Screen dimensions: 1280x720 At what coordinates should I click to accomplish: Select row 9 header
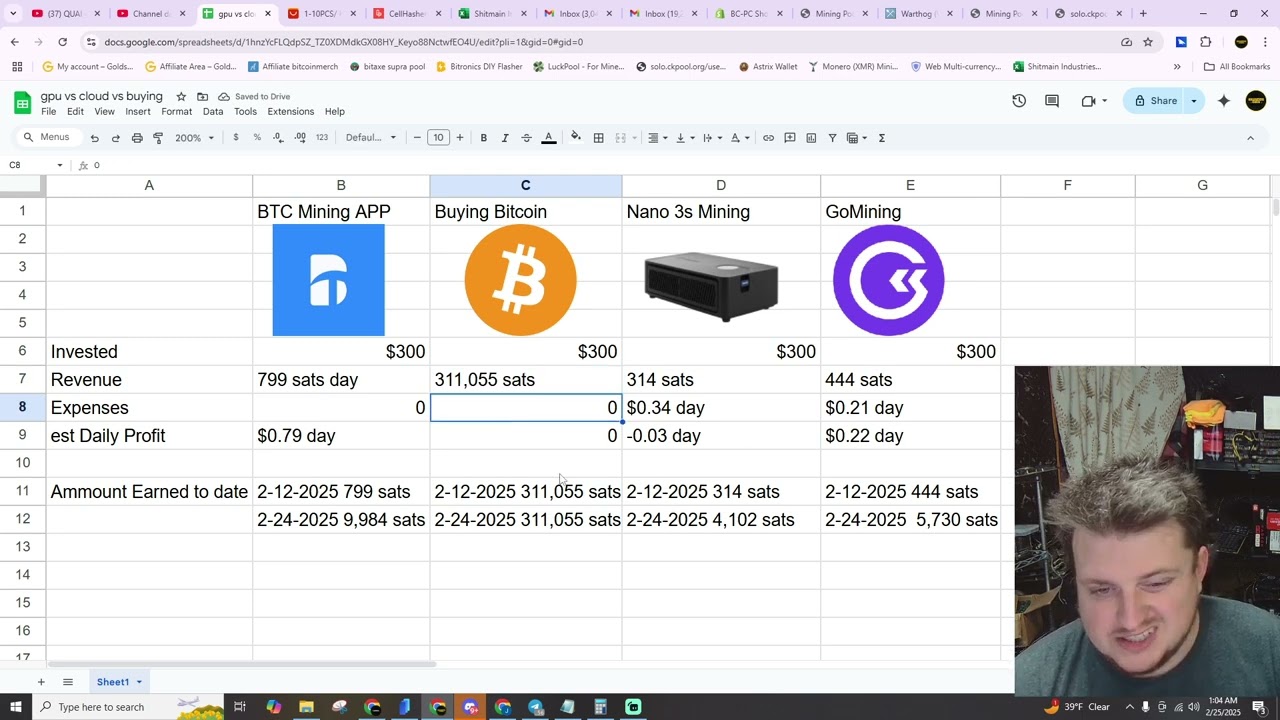pyautogui.click(x=22, y=436)
